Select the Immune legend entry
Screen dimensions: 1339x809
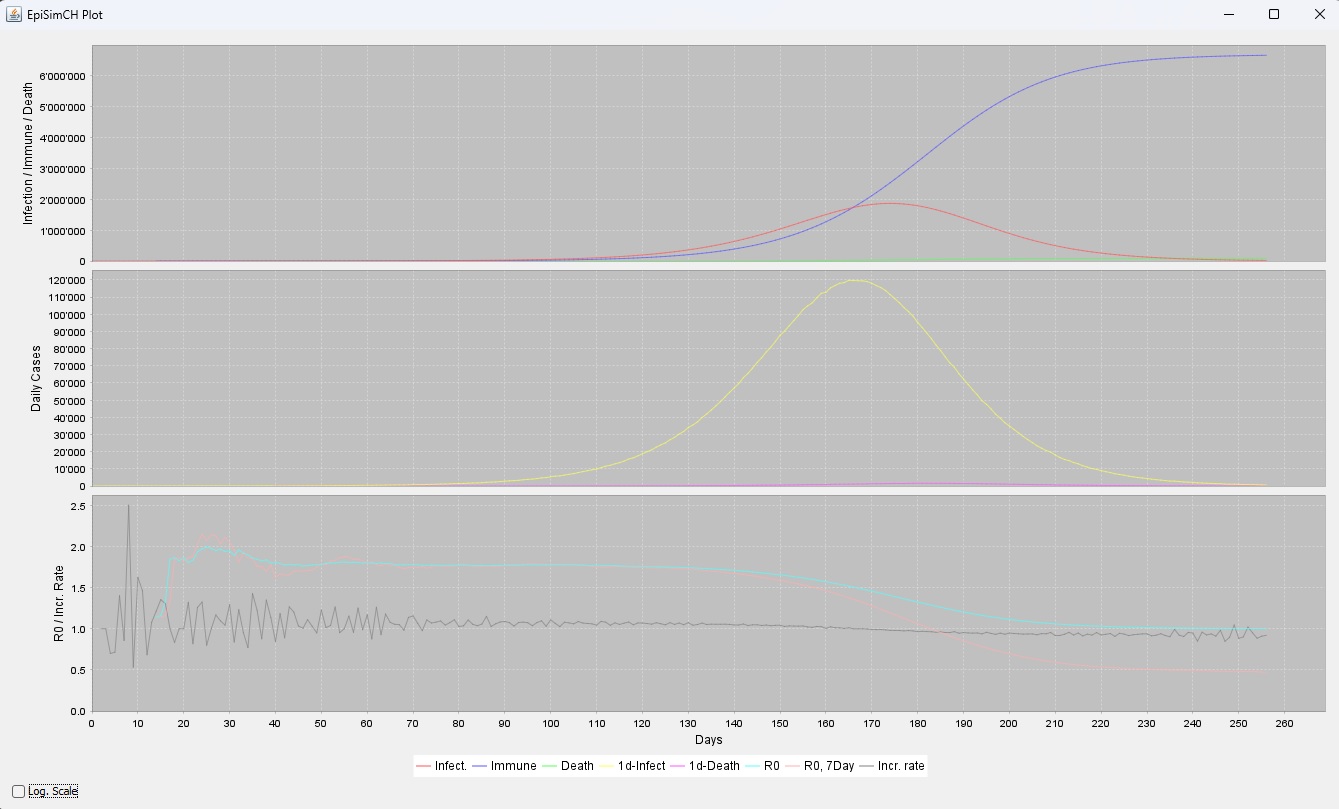503,765
